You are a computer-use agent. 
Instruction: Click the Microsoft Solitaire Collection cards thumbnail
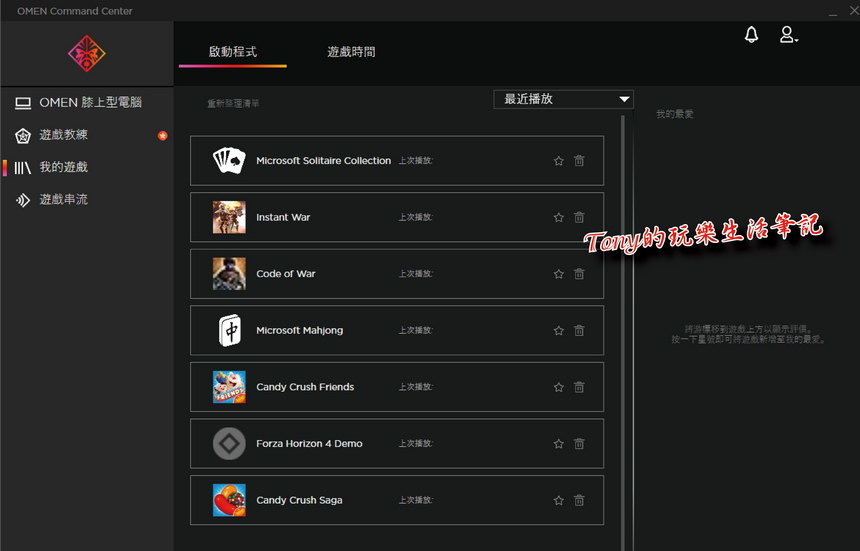point(229,161)
